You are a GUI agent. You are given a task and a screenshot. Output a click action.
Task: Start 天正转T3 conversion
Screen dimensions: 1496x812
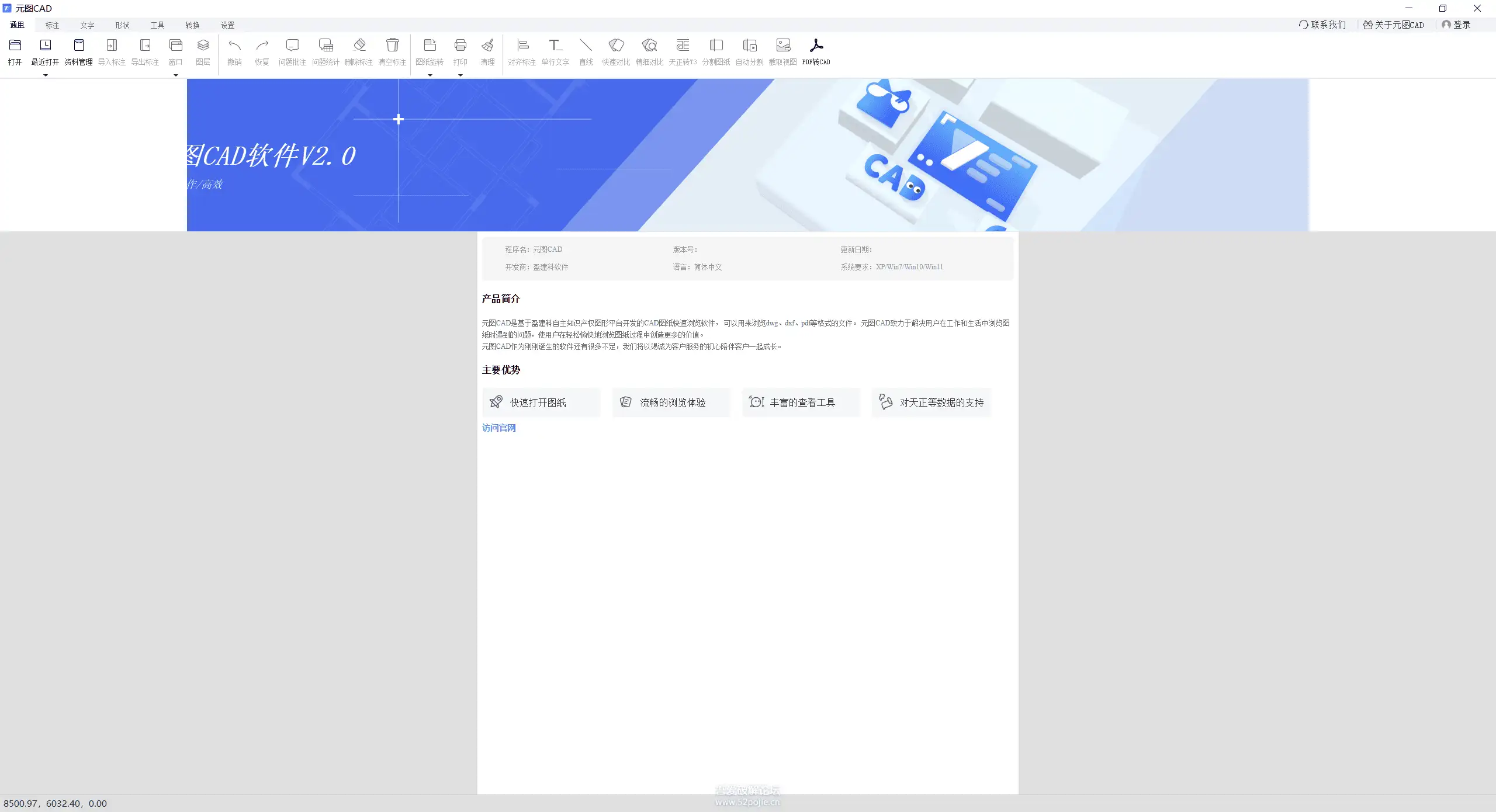[681, 53]
